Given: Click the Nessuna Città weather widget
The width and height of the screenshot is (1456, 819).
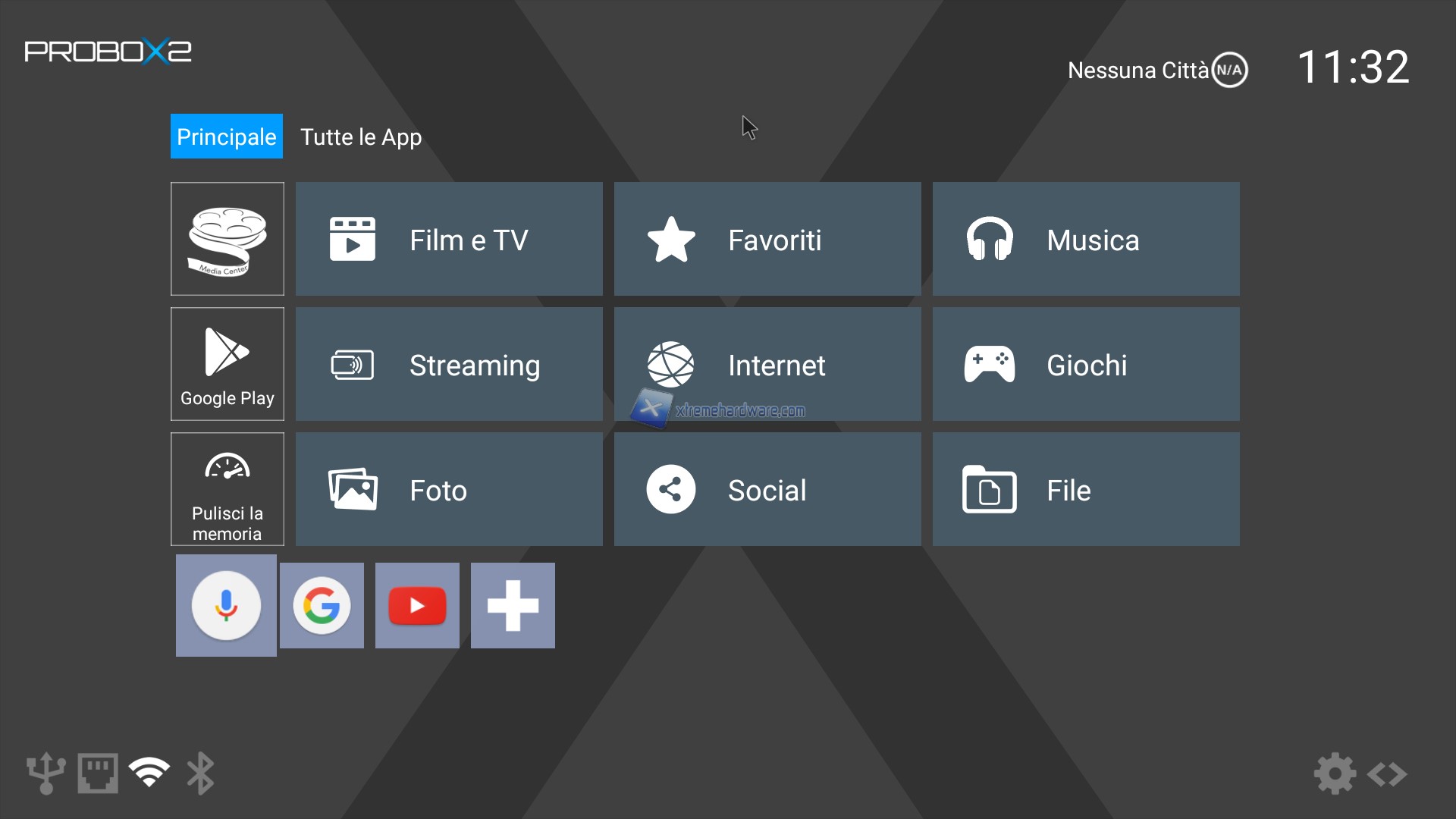Looking at the screenshot, I should pyautogui.click(x=1156, y=71).
